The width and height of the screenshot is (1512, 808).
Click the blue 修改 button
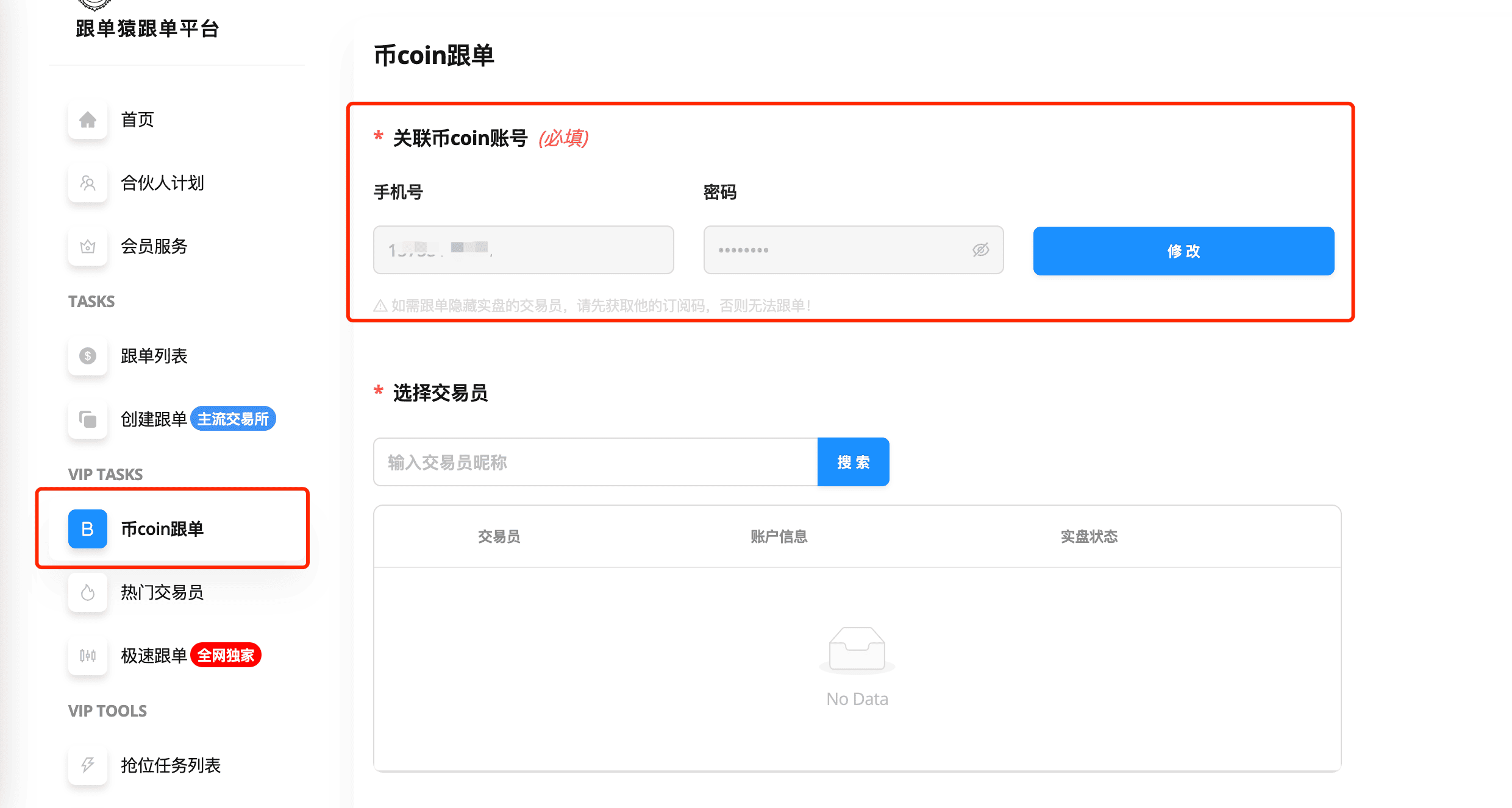point(1183,251)
